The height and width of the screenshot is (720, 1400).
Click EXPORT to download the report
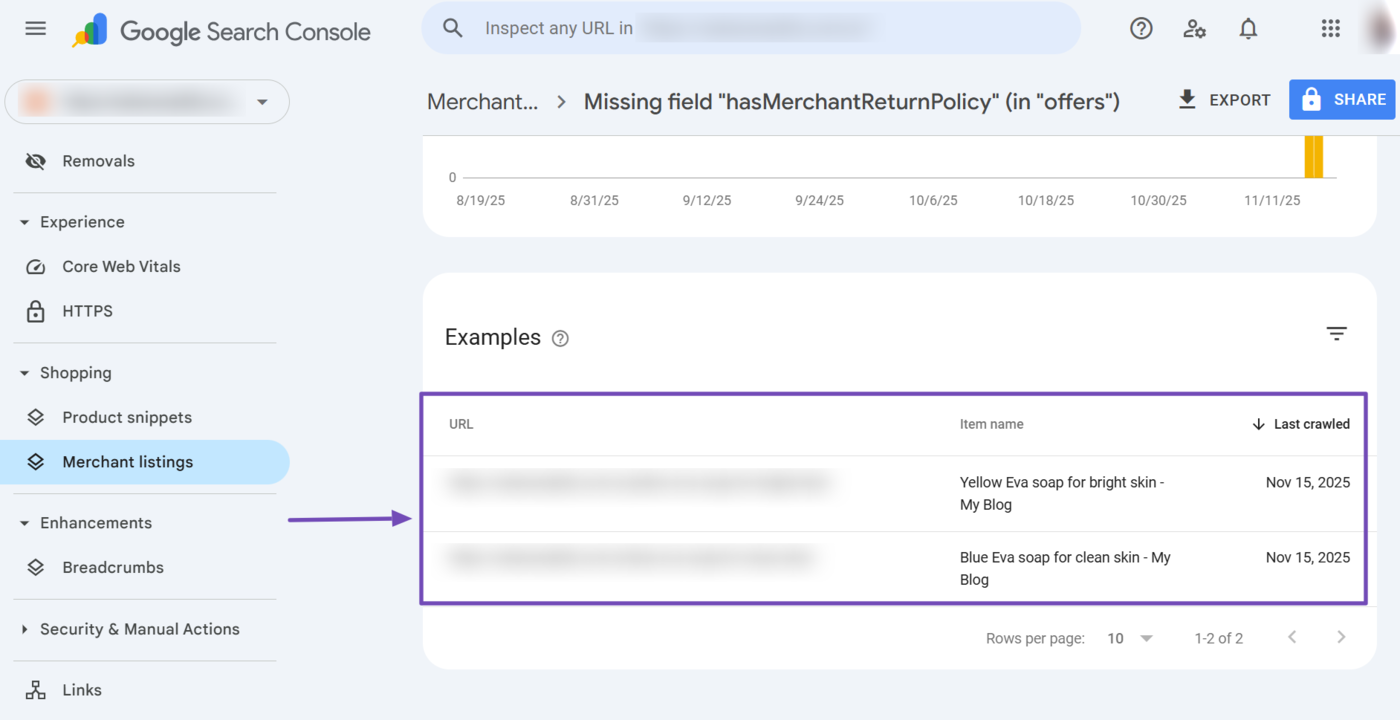click(x=1223, y=99)
